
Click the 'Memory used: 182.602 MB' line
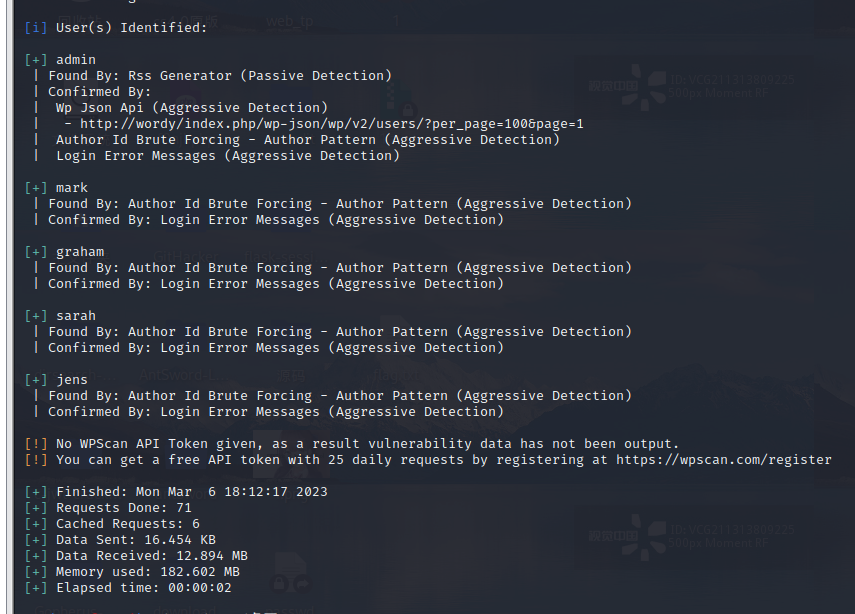tap(147, 572)
